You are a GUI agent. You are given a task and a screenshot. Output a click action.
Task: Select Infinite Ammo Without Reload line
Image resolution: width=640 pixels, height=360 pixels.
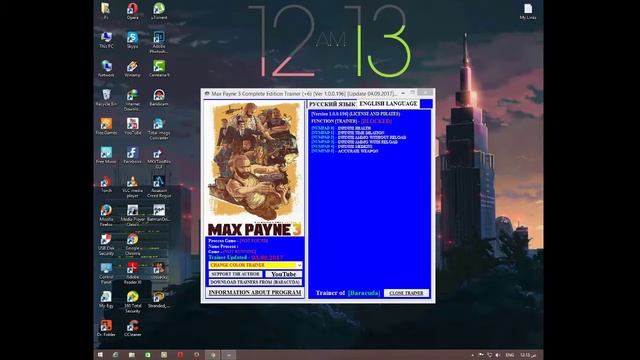tap(358, 138)
